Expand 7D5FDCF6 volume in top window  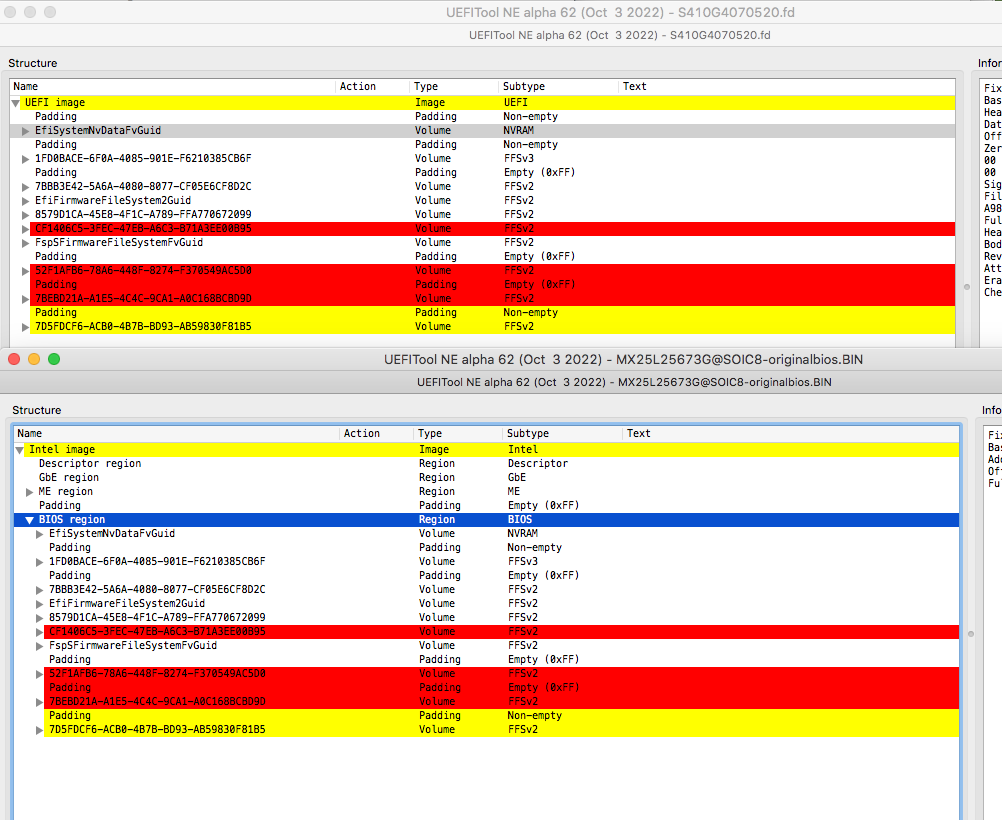[x=26, y=327]
